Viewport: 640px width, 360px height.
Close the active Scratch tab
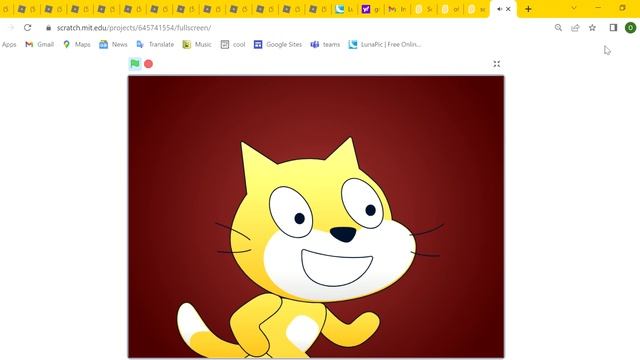[508, 9]
